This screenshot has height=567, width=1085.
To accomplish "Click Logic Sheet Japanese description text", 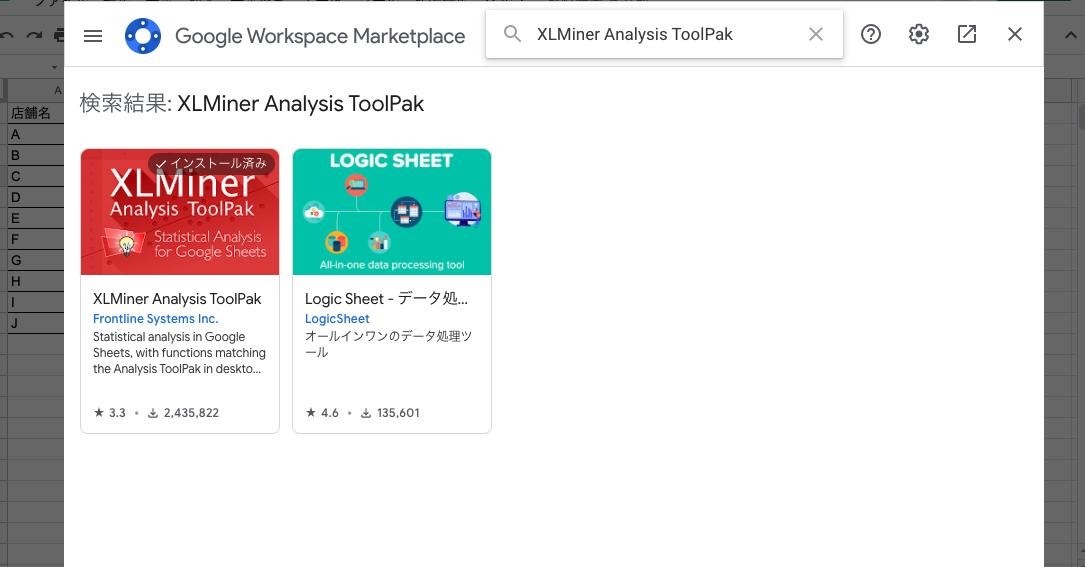I will tap(388, 344).
